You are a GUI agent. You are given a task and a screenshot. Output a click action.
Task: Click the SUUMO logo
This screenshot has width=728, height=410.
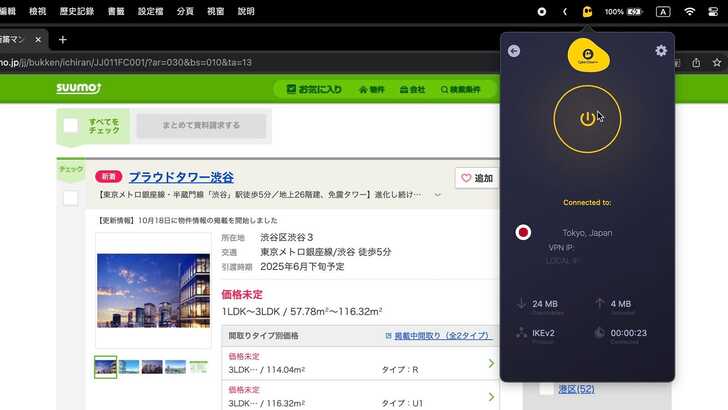tap(76, 89)
